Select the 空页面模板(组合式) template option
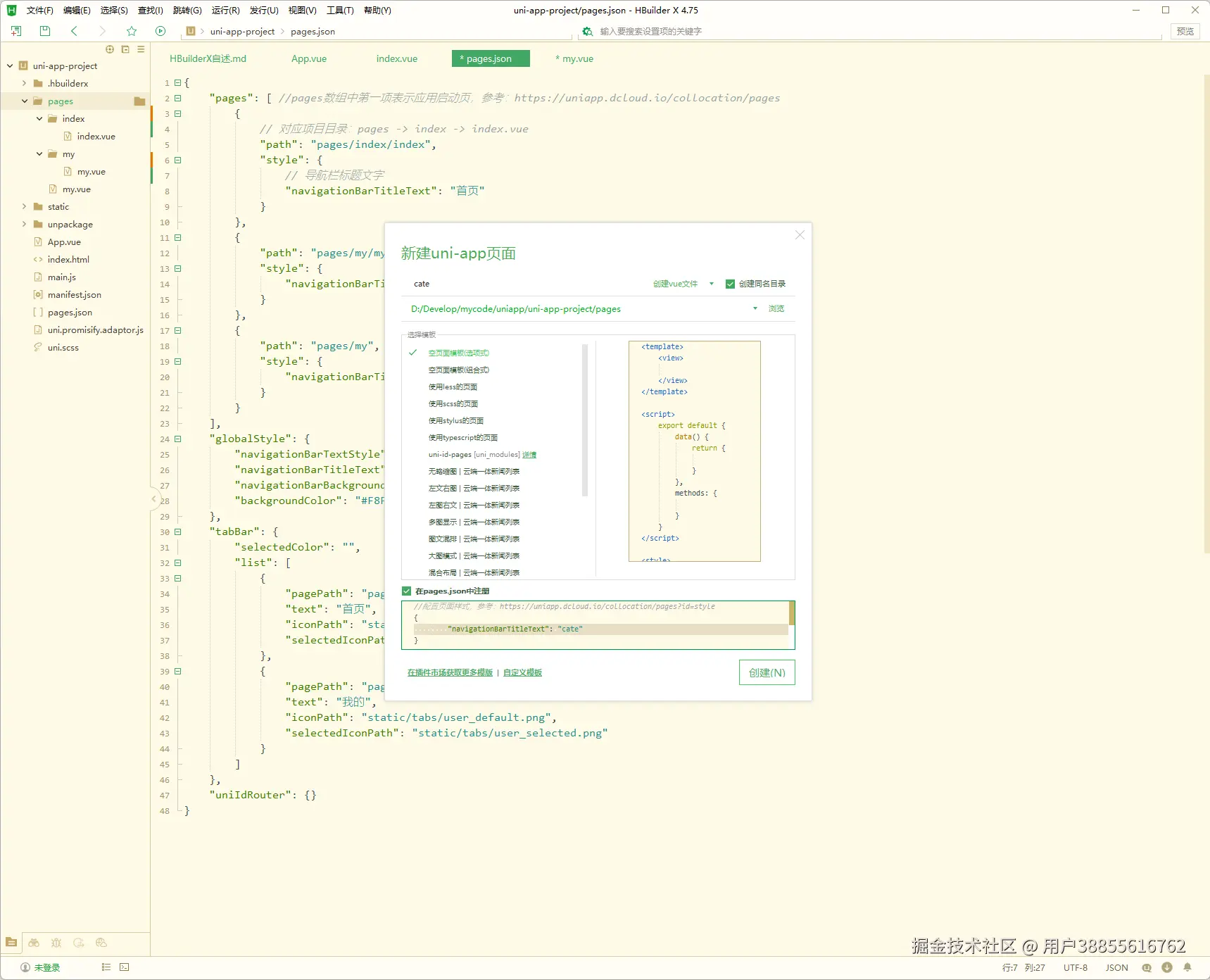This screenshot has height=980, width=1210. tap(458, 370)
